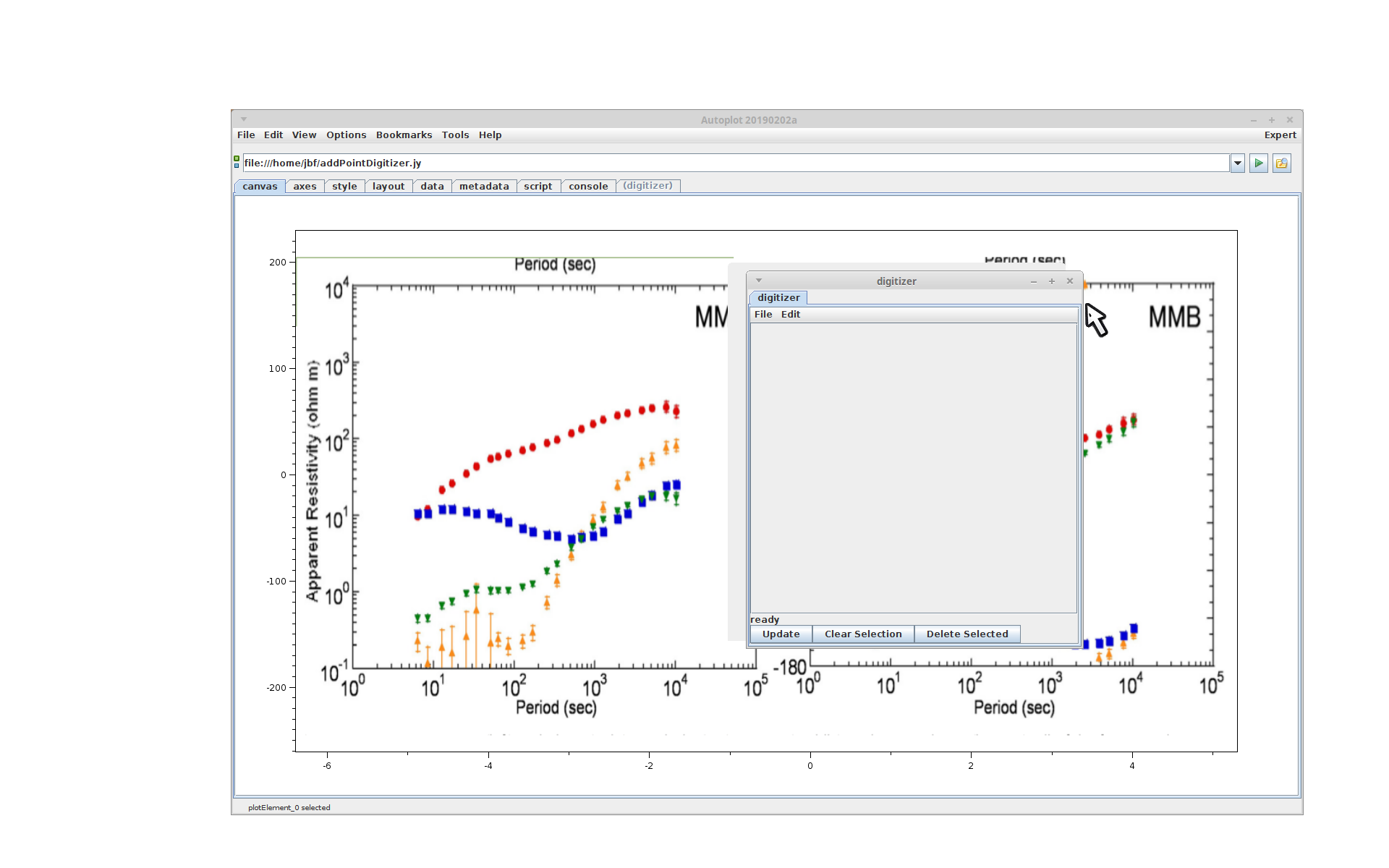This screenshot has height=868, width=1389.
Task: Minimize the digitizer window
Action: [1034, 281]
